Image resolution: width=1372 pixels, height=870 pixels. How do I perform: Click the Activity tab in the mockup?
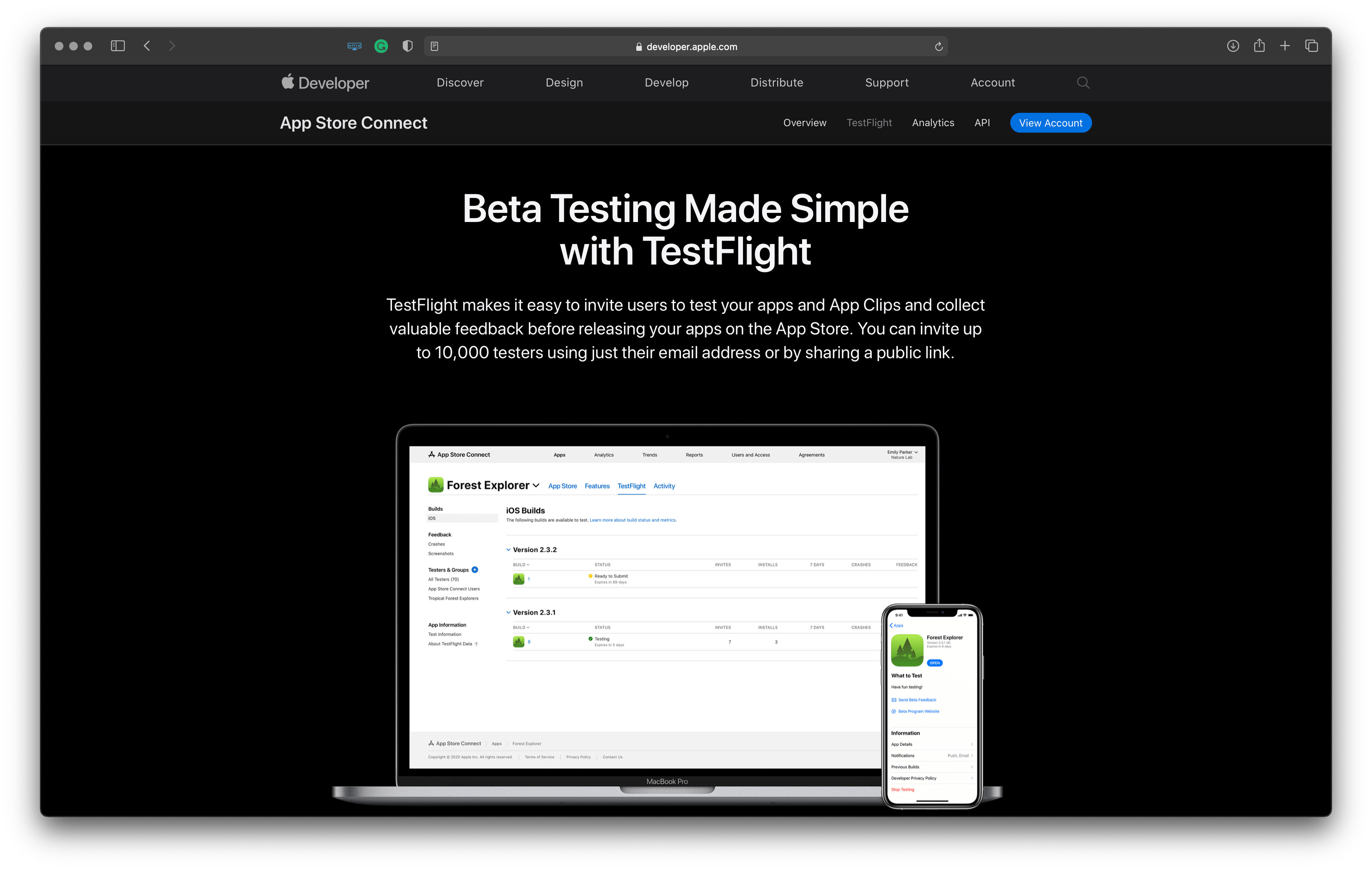(664, 486)
